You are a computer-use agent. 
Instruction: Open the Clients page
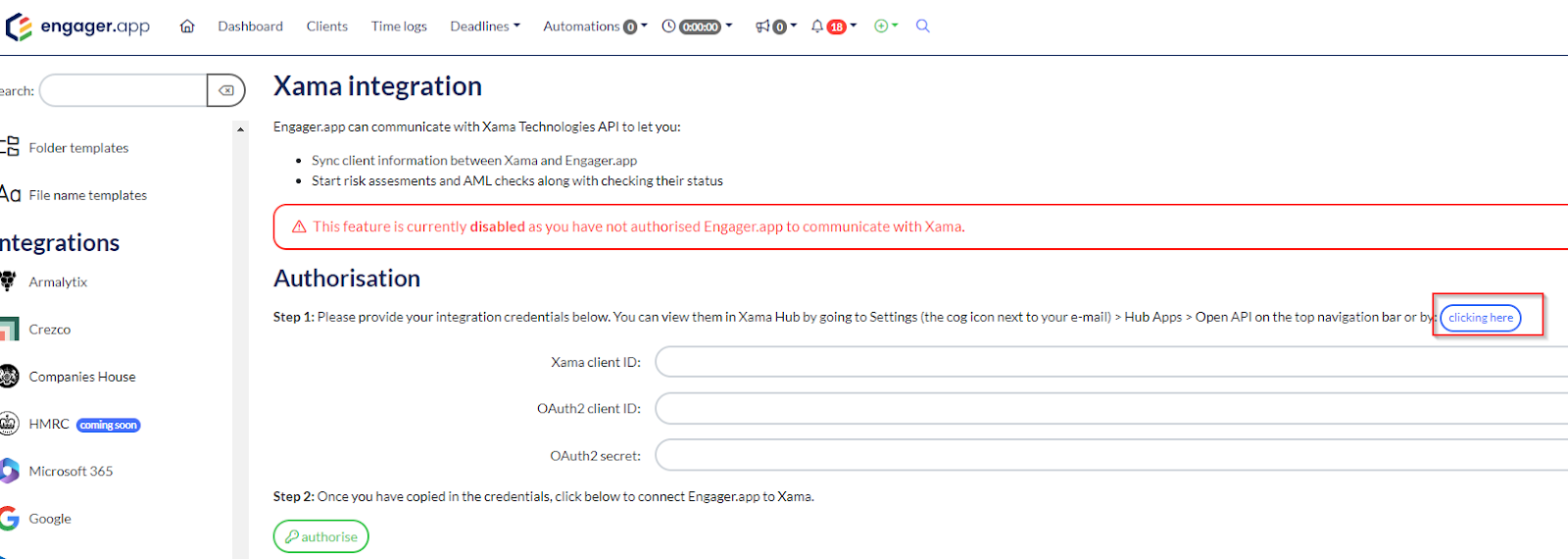point(326,26)
